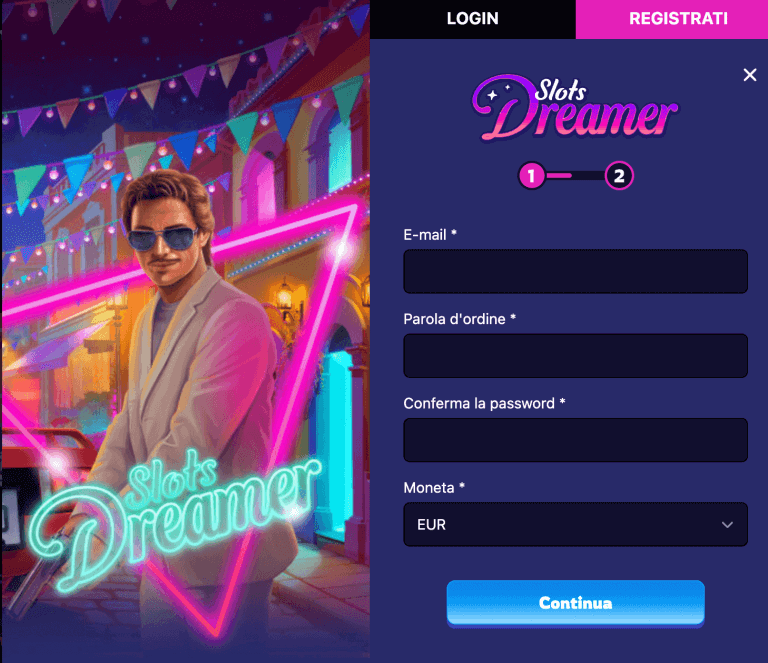The width and height of the screenshot is (768, 663).
Task: Select step 1 circle in progress indicator
Action: [x=532, y=175]
